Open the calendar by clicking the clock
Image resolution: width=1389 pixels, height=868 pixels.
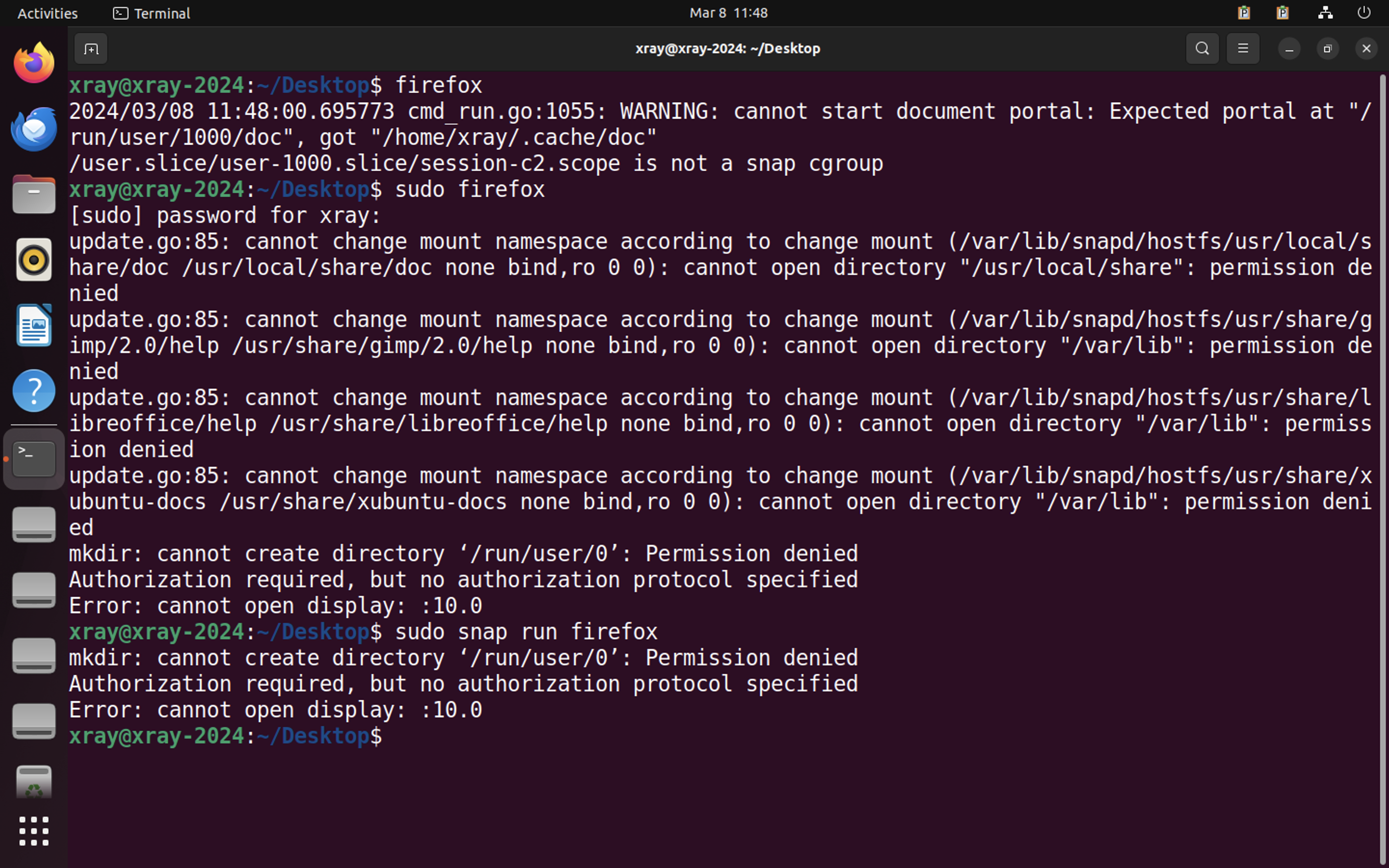pos(728,13)
